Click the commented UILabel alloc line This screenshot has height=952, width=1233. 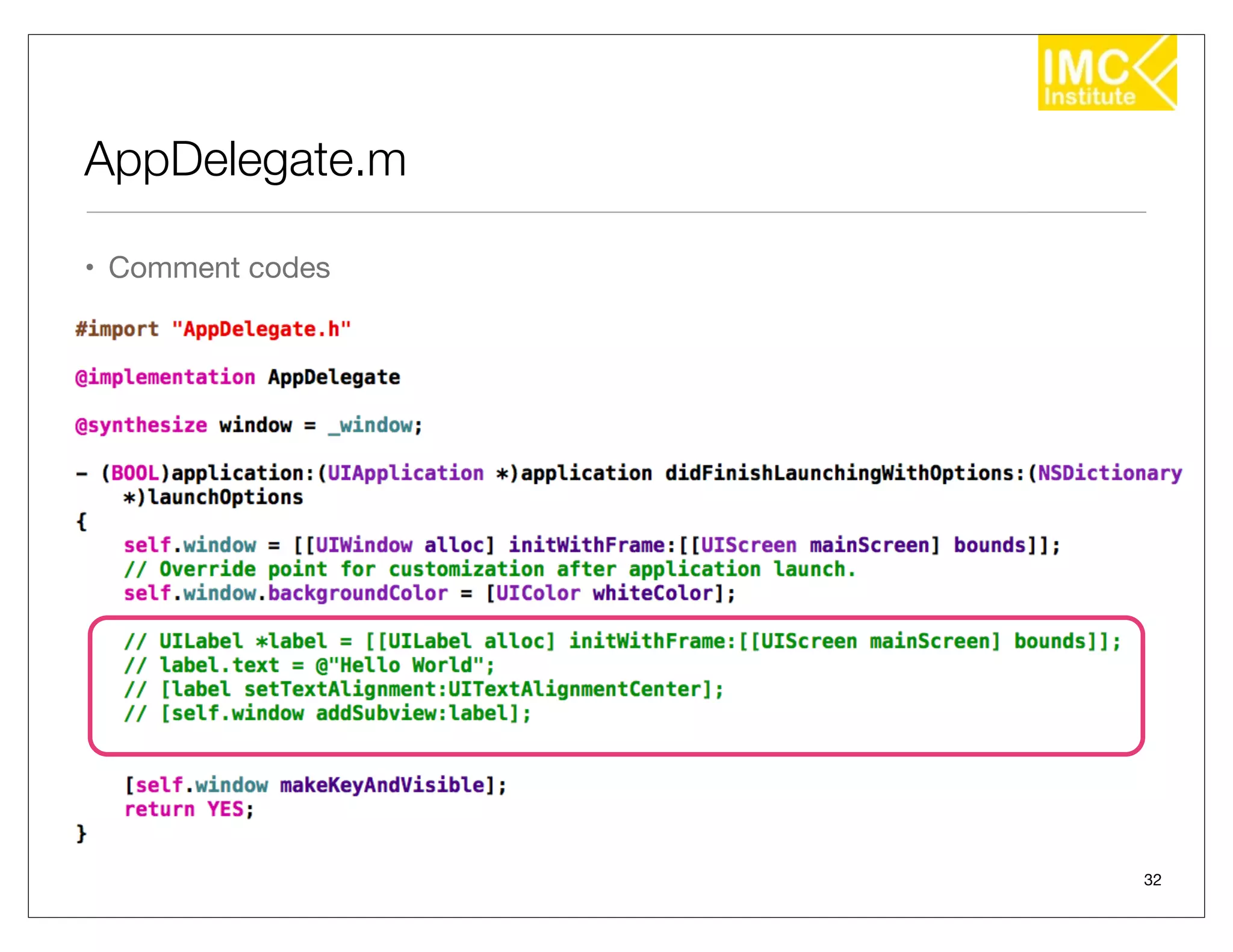622,641
